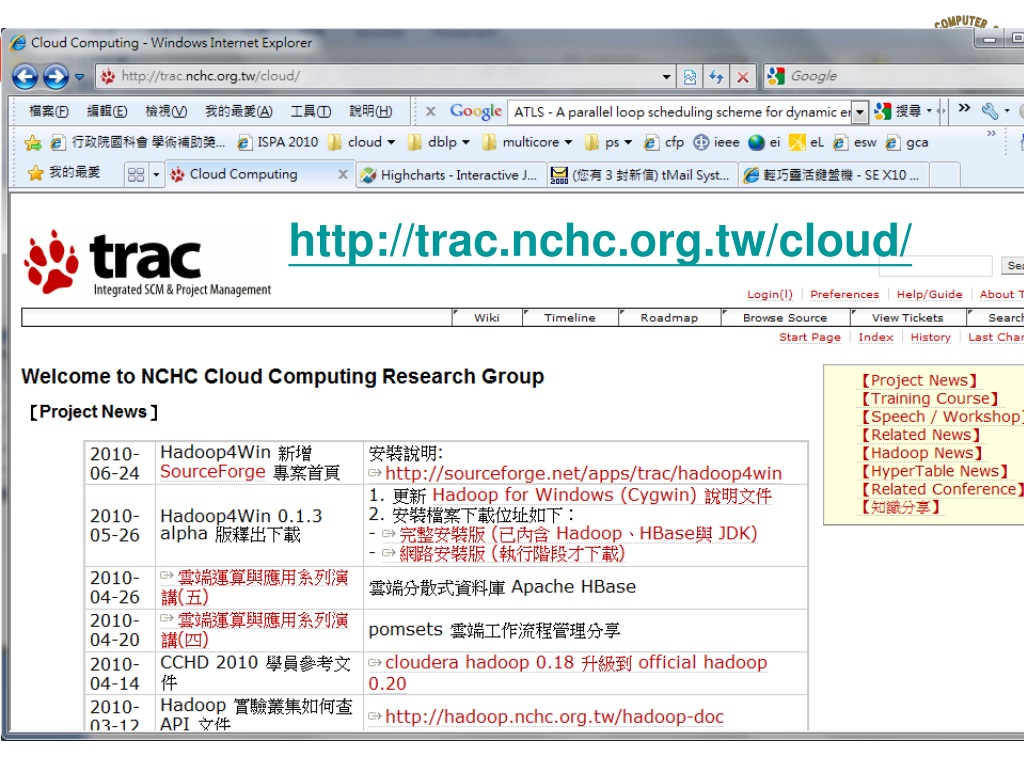Click the Quick Tabs grid icon
Image resolution: width=1024 pixels, height=768 pixels.
[136, 174]
